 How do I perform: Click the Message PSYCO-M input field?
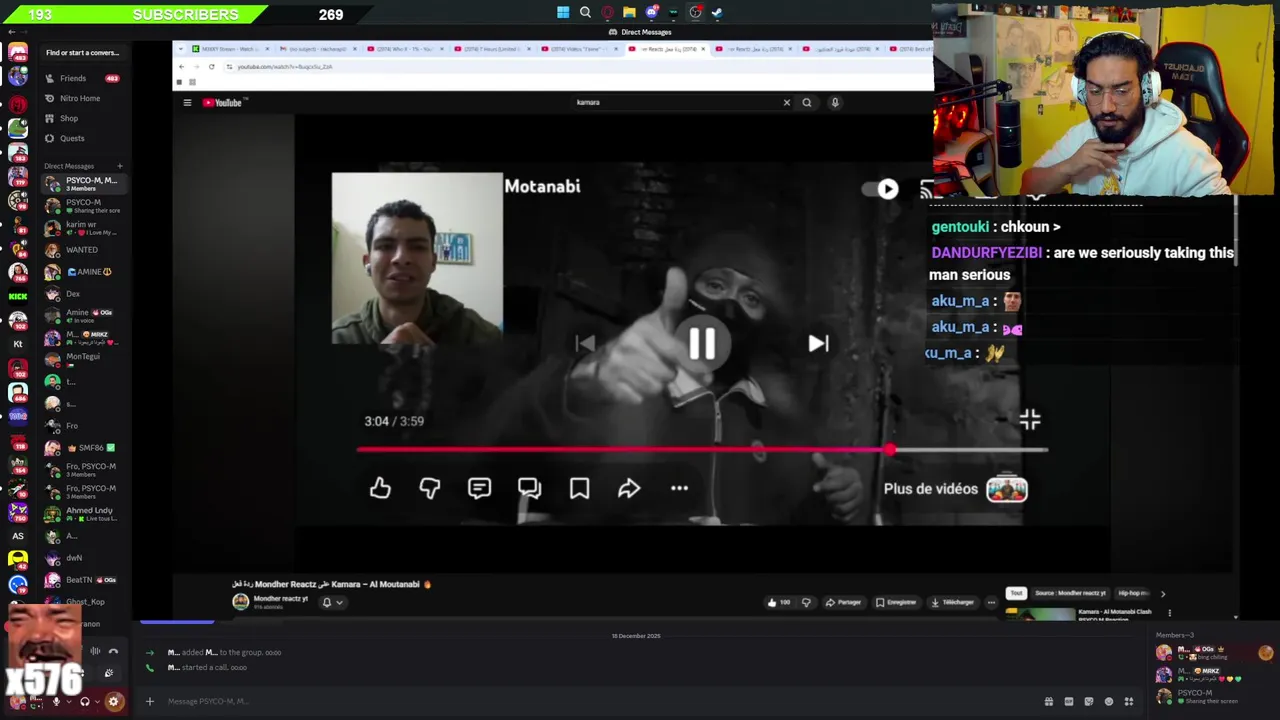600,701
